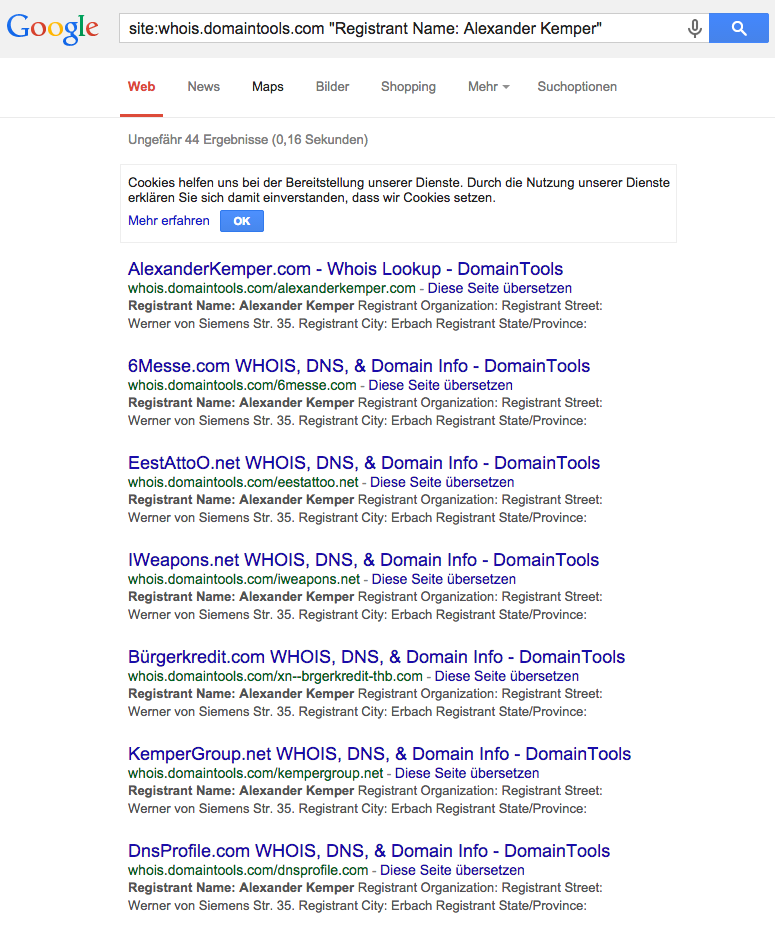Click inside the search query field
Screen dimensions: 775x928
[x=400, y=29]
